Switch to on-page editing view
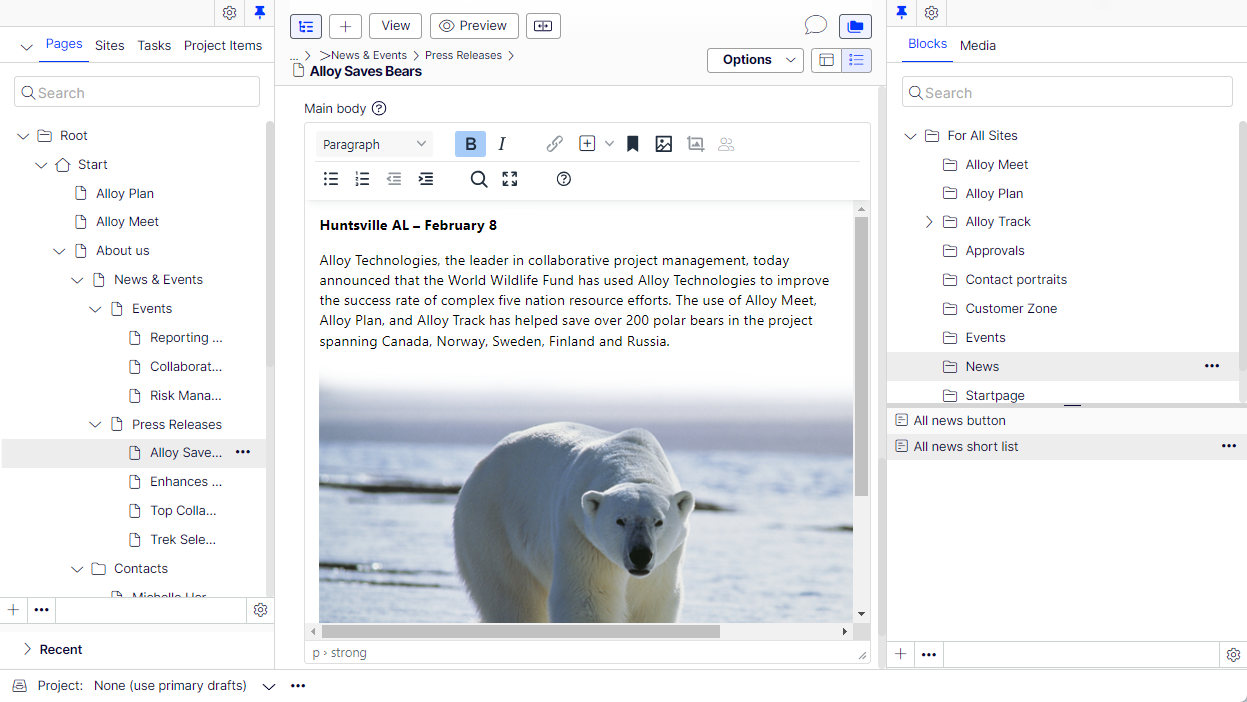Viewport: 1247px width, 702px height. coord(826,60)
